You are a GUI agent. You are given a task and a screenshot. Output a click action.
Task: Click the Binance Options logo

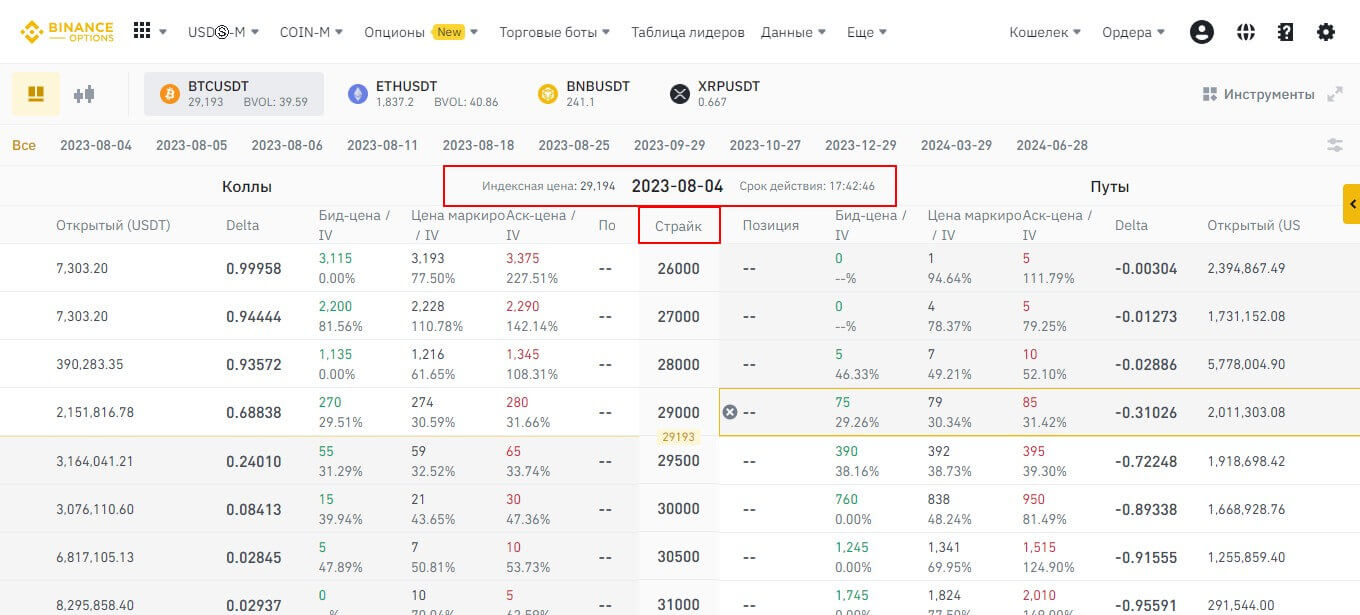(x=66, y=32)
